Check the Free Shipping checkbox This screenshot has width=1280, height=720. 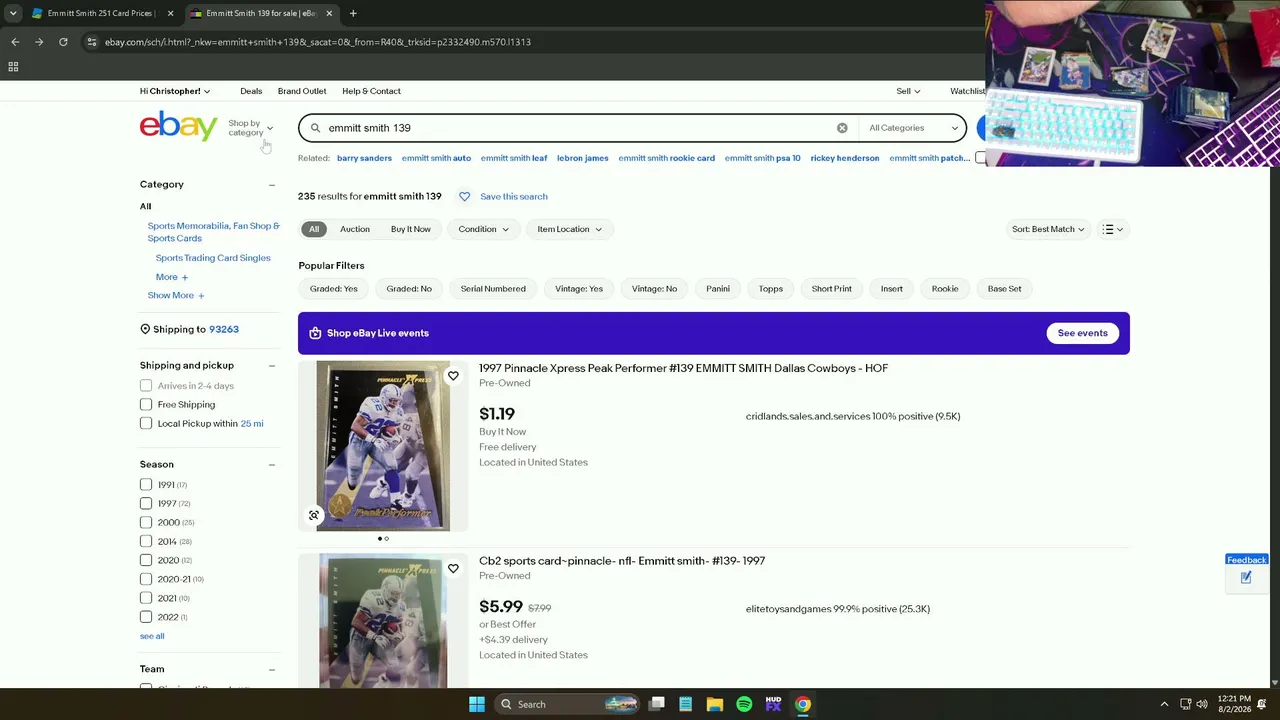point(146,405)
